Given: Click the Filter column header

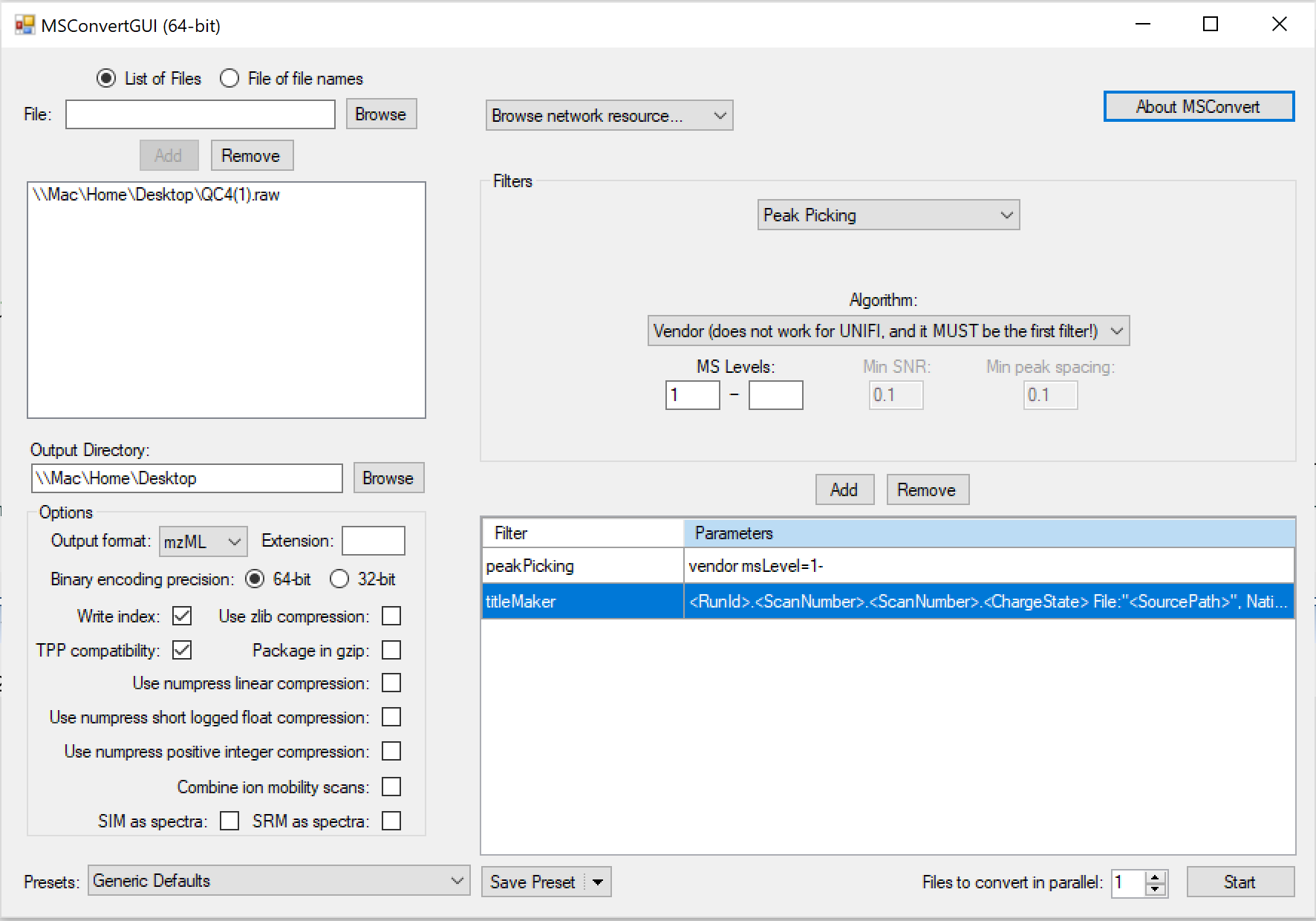Looking at the screenshot, I should [x=582, y=533].
